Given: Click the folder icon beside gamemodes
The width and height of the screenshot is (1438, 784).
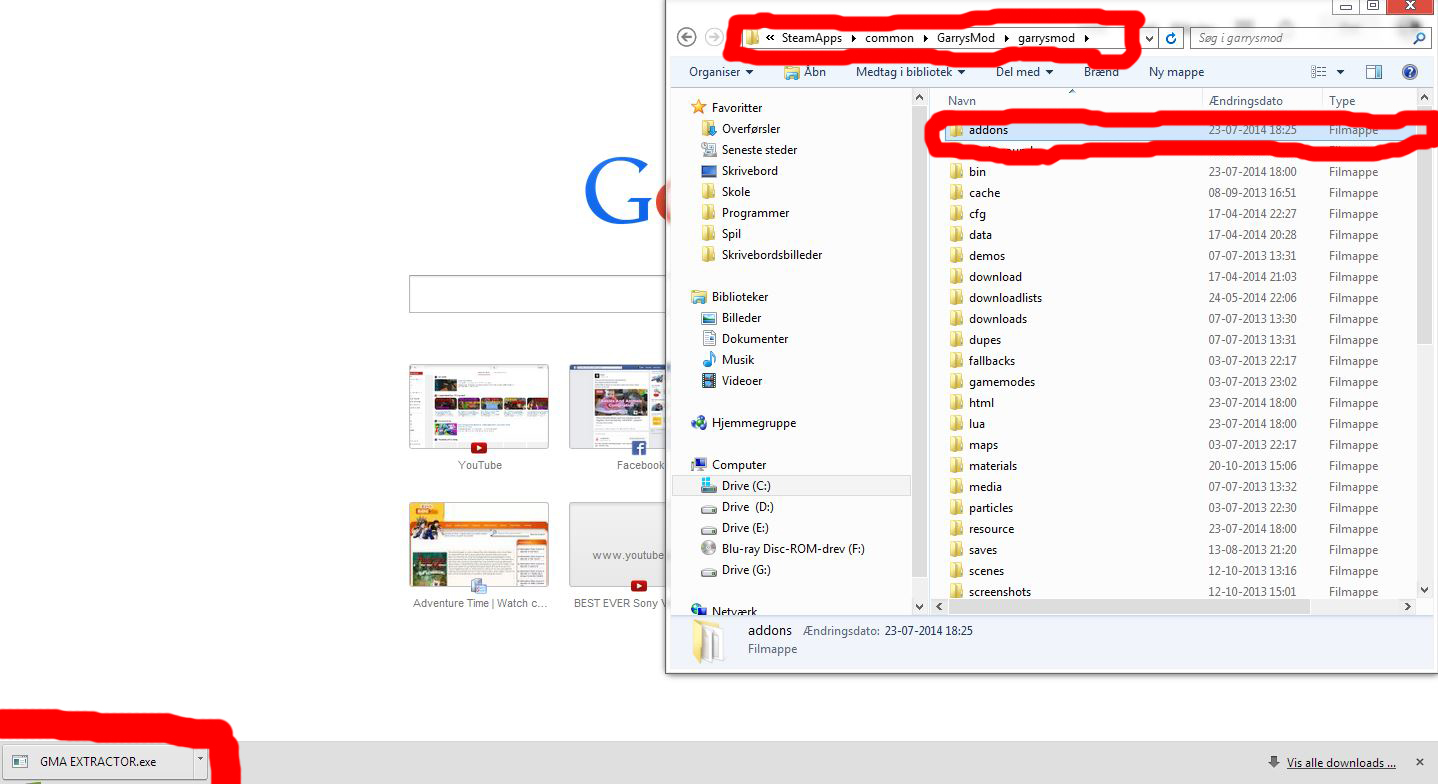Looking at the screenshot, I should [x=956, y=381].
